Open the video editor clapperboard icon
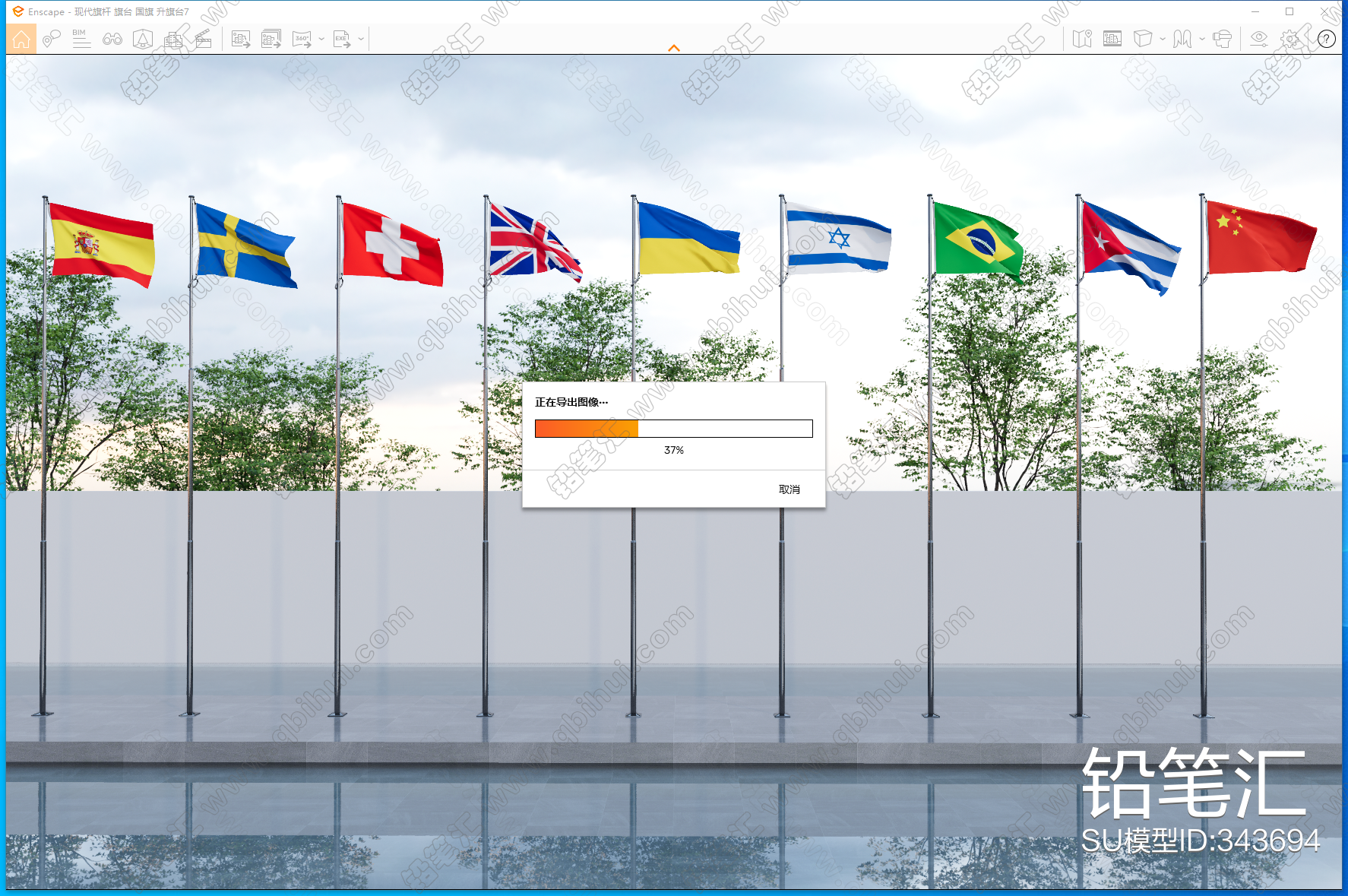The height and width of the screenshot is (896, 1348). tap(204, 39)
